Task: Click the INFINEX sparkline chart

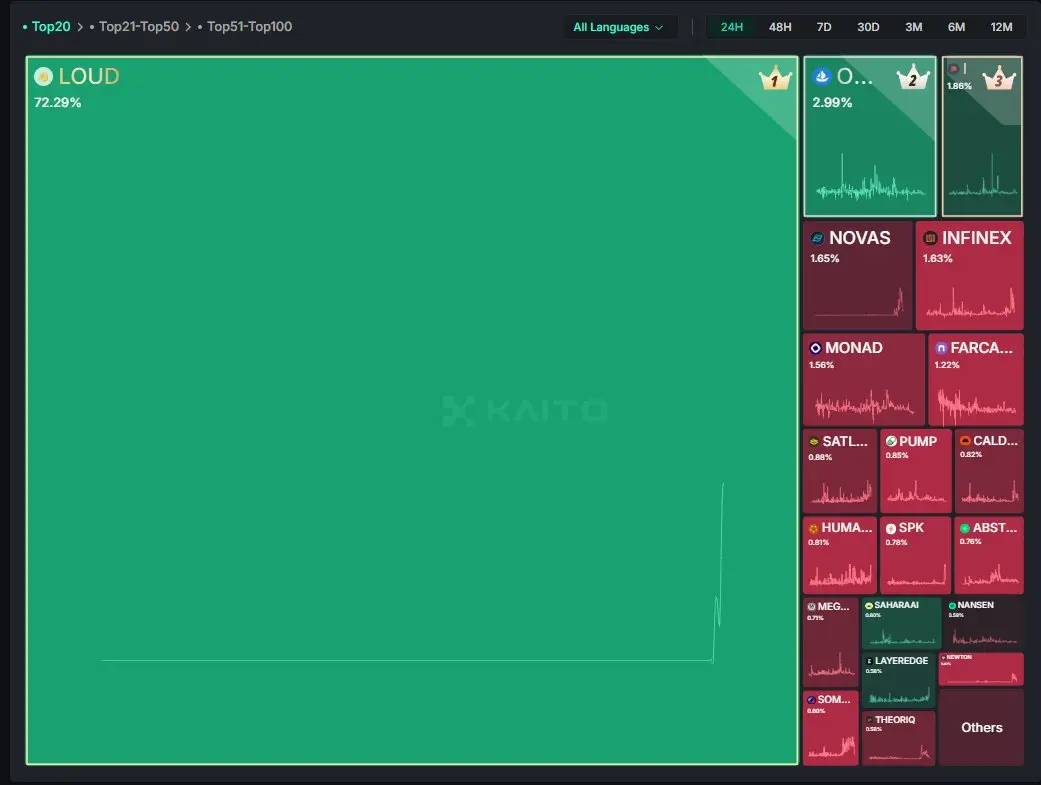Action: click(971, 302)
